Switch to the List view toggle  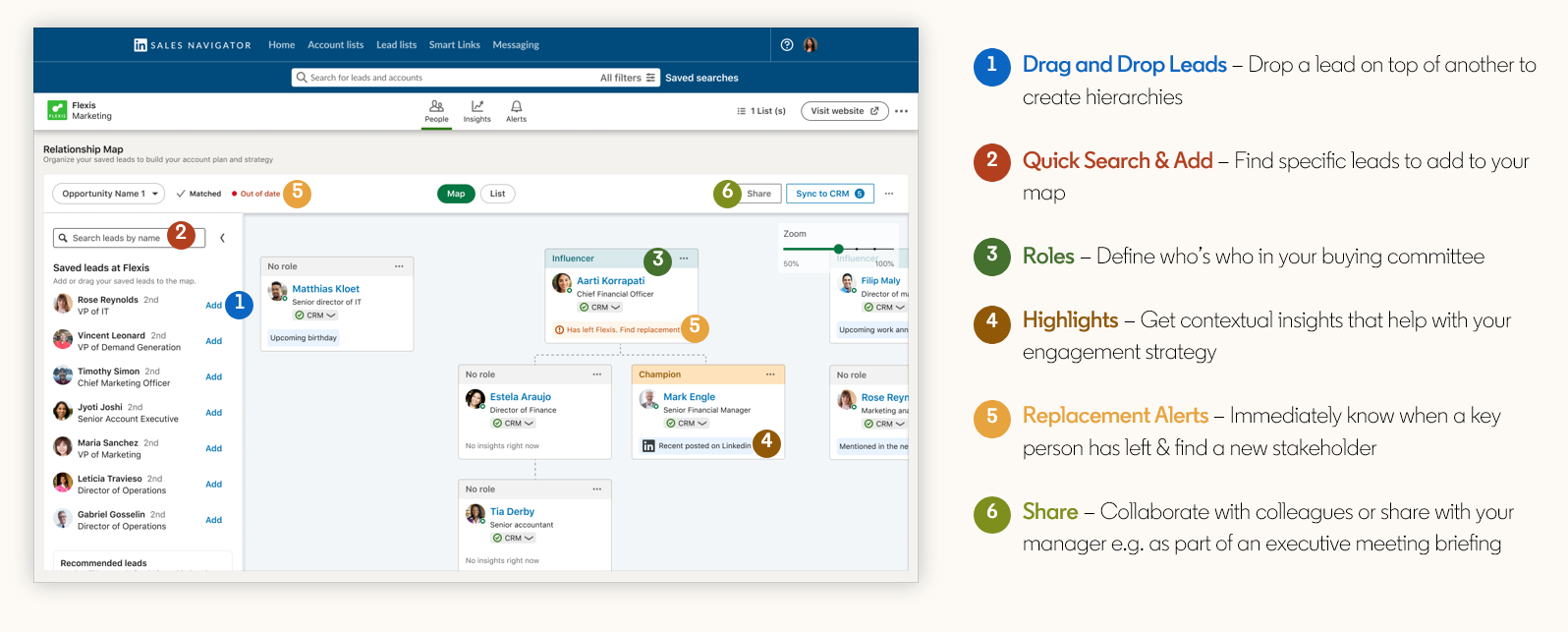pyautogui.click(x=498, y=194)
